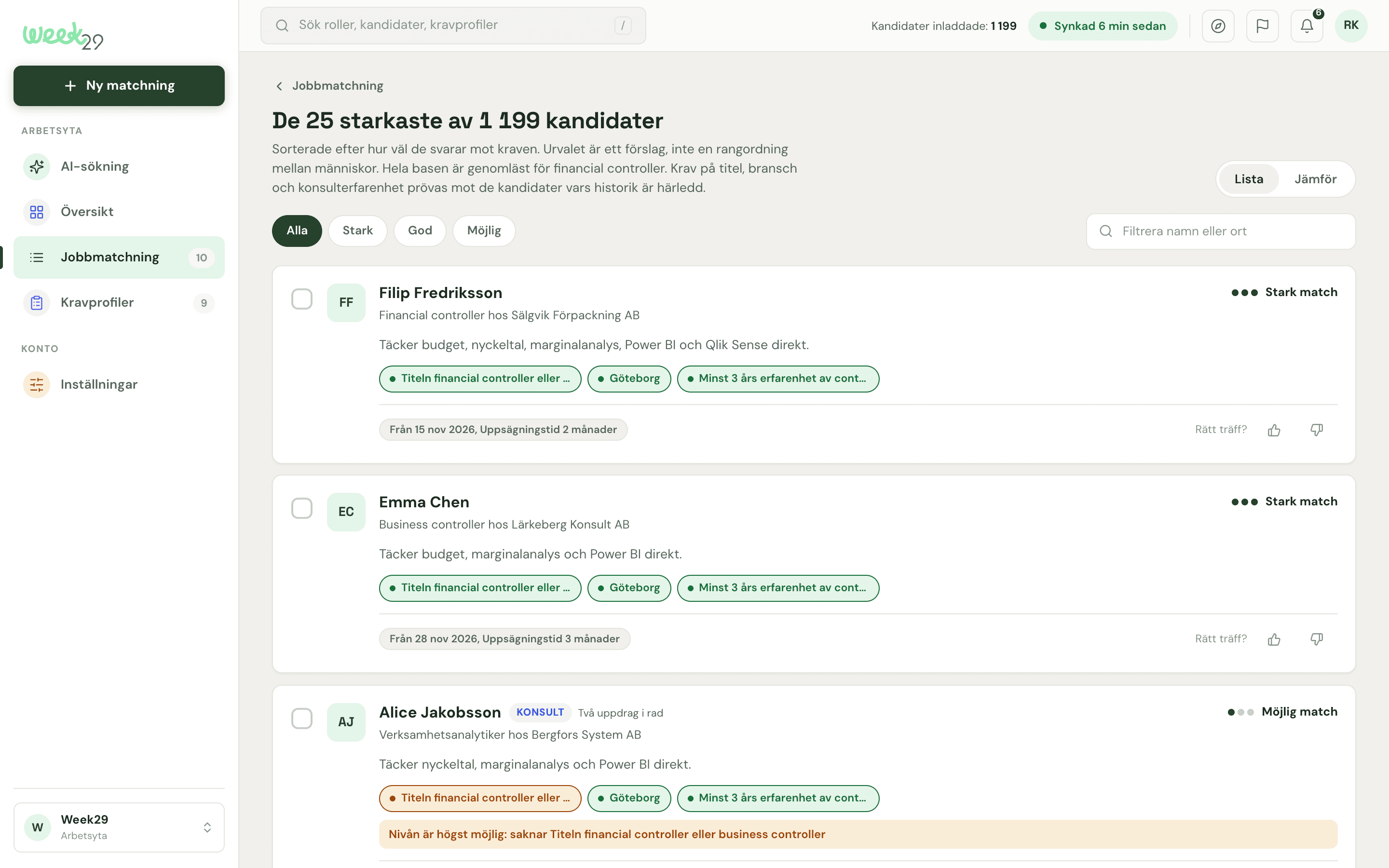
Task: Click Emma's Minst 3 års erfarenhet tag
Action: [x=778, y=588]
